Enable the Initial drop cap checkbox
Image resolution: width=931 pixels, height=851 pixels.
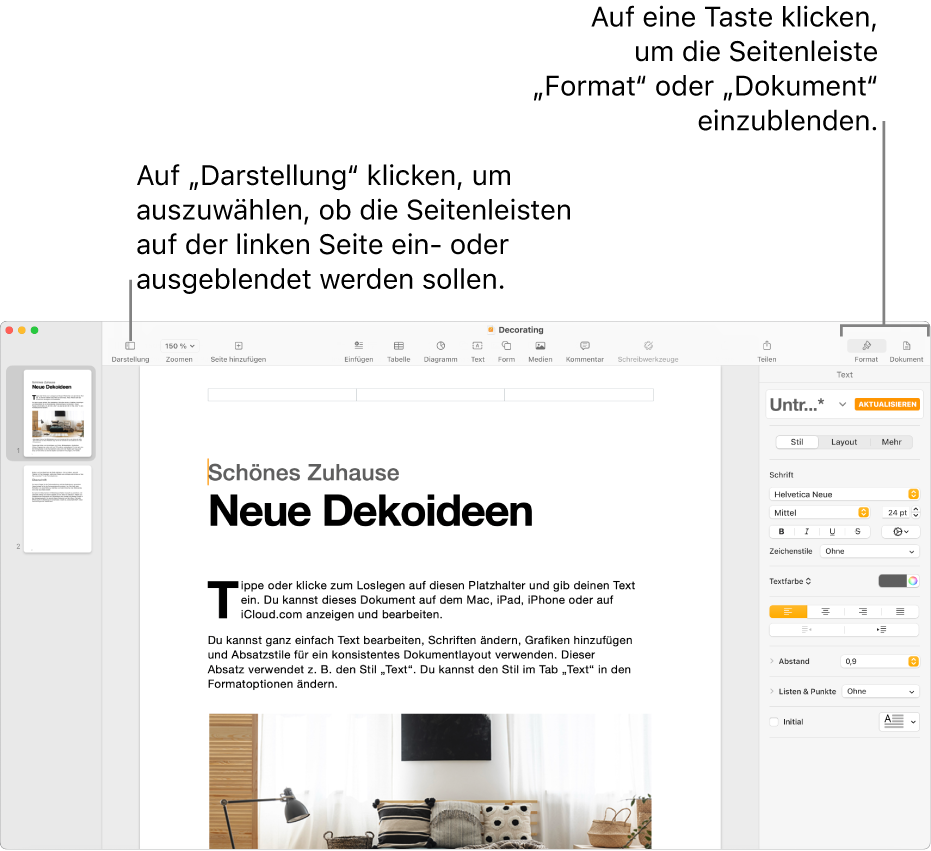coord(774,722)
